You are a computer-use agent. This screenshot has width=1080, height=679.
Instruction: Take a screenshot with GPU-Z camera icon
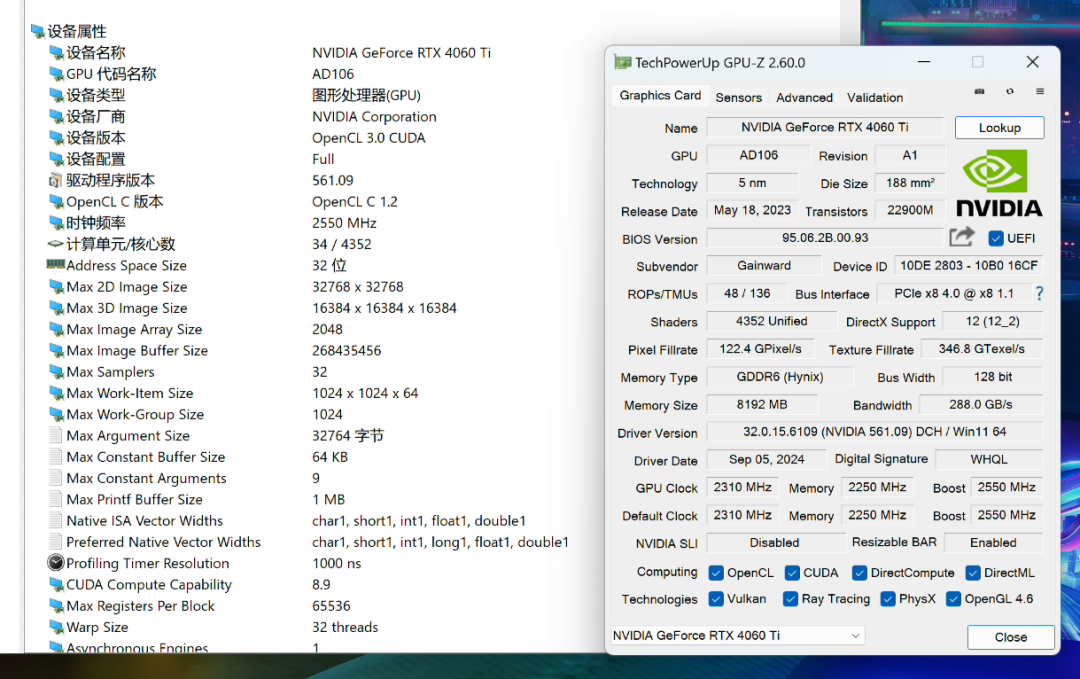pyautogui.click(x=979, y=92)
